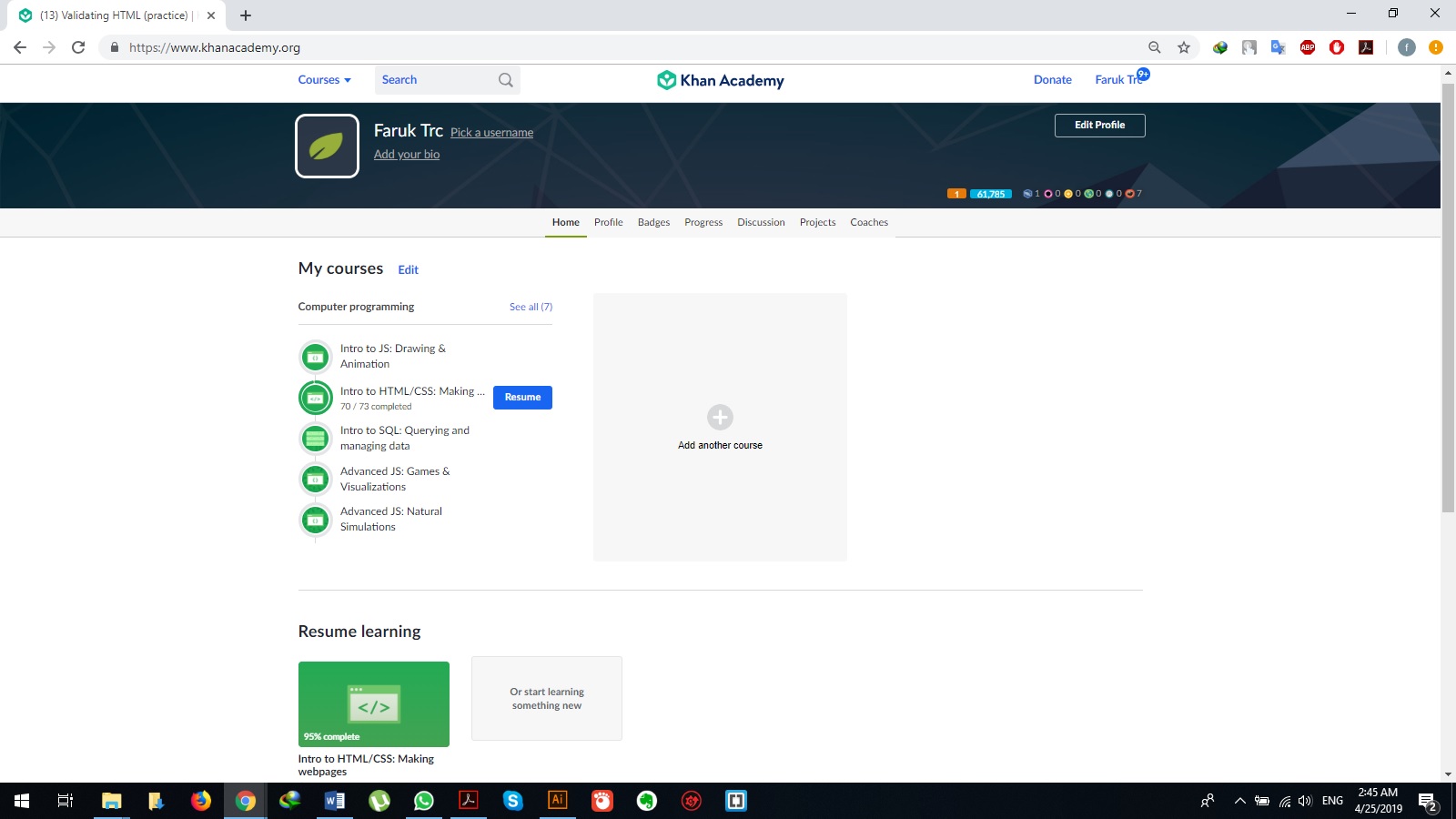View site info via the padlock icon
The width and height of the screenshot is (1456, 819).
tap(114, 47)
